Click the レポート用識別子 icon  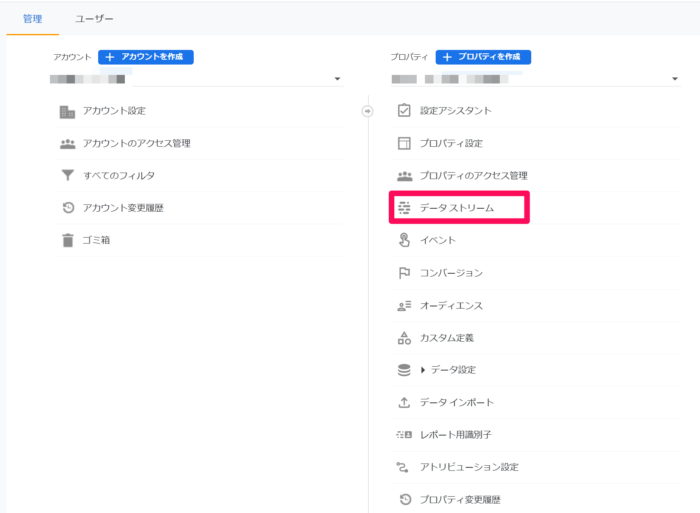[404, 434]
